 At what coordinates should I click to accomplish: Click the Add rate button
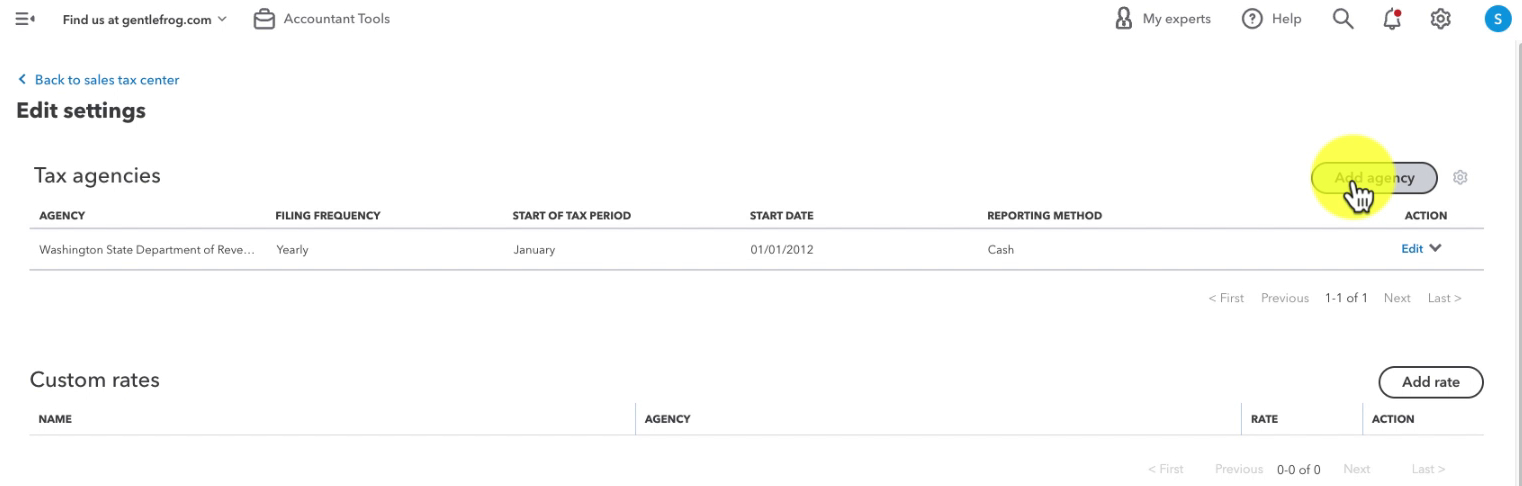1430,381
